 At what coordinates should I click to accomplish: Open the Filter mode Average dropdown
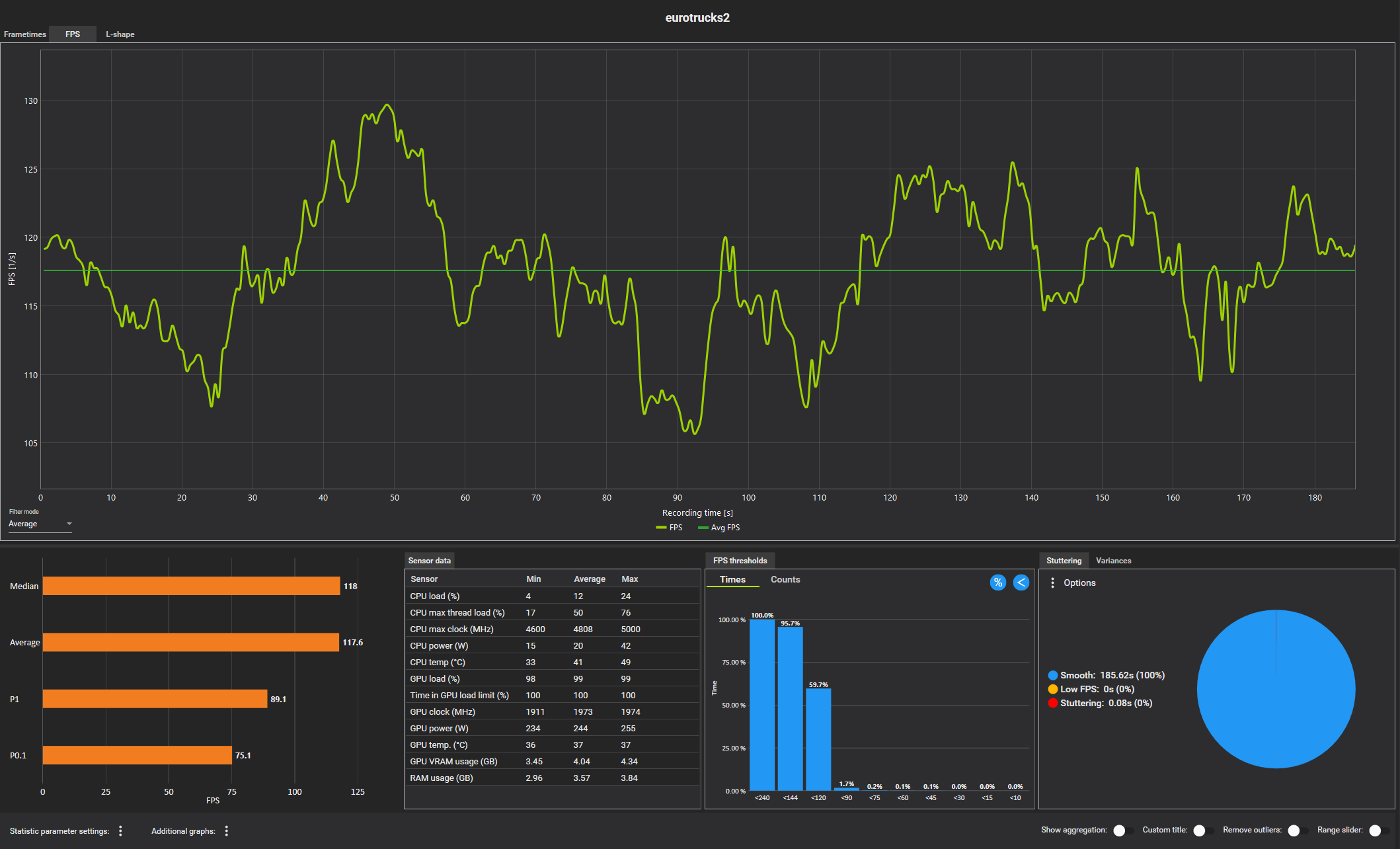click(x=40, y=524)
